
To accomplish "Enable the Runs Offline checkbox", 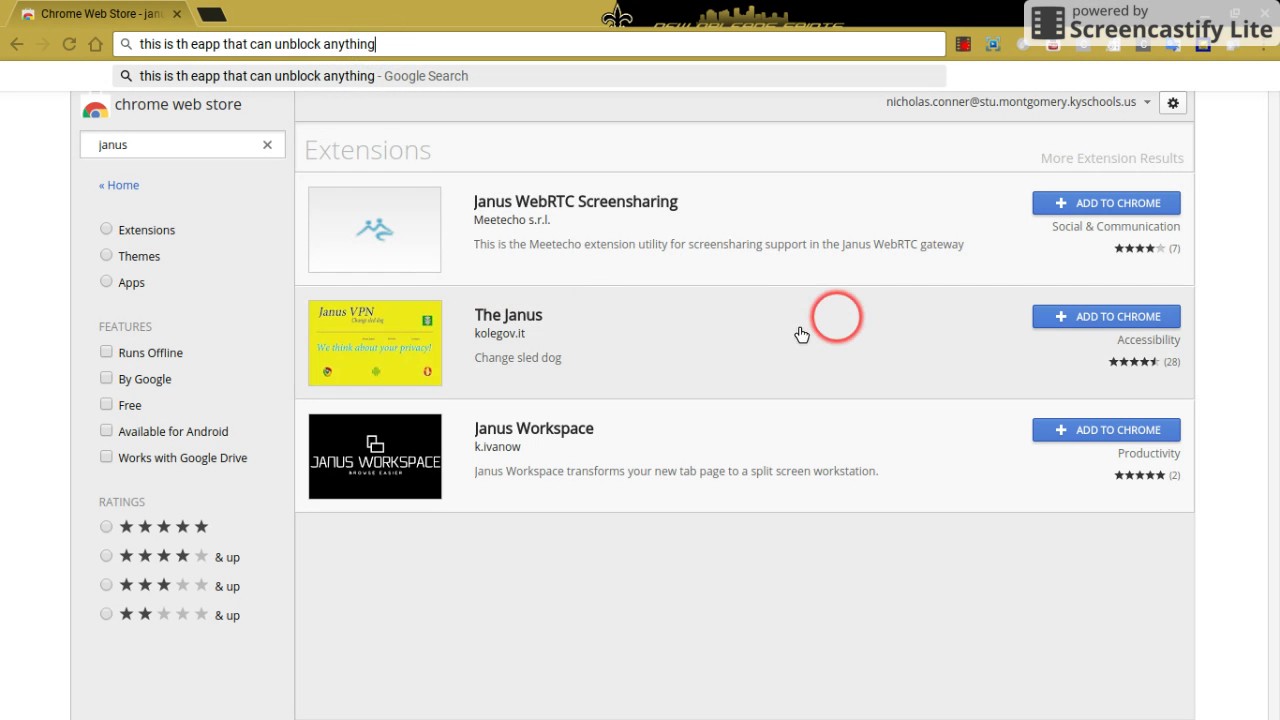I will 106,352.
